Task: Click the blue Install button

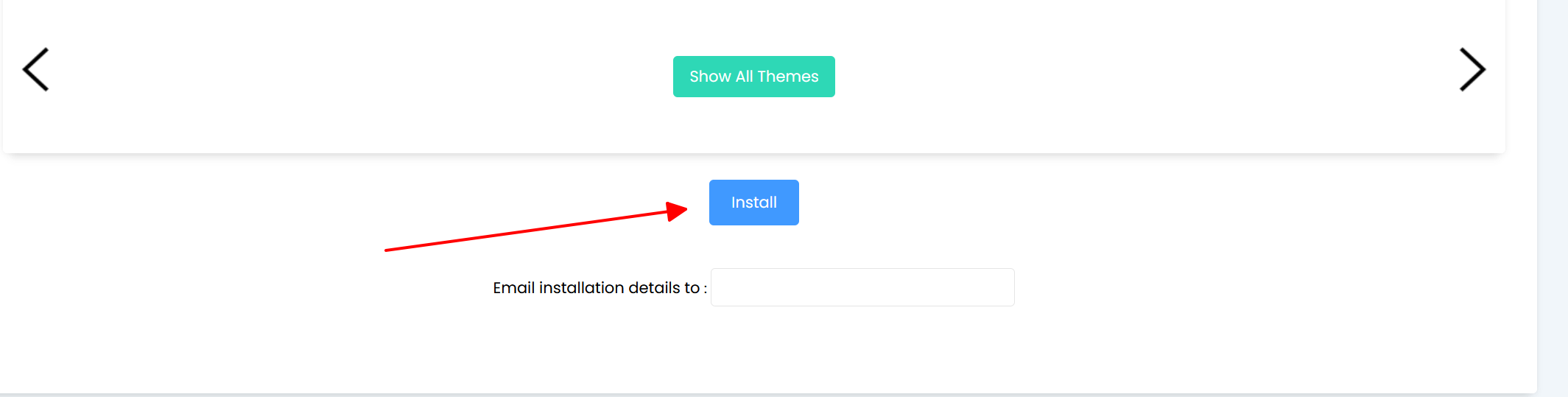Action: click(x=753, y=203)
